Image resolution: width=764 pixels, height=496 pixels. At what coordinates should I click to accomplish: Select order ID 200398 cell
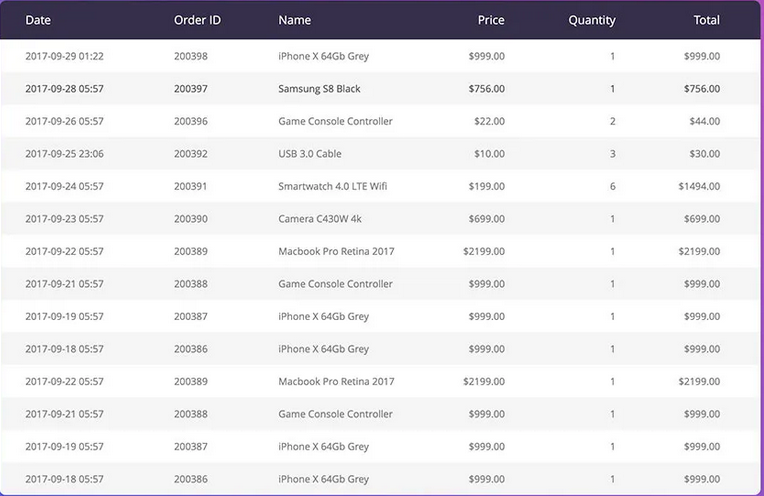191,56
